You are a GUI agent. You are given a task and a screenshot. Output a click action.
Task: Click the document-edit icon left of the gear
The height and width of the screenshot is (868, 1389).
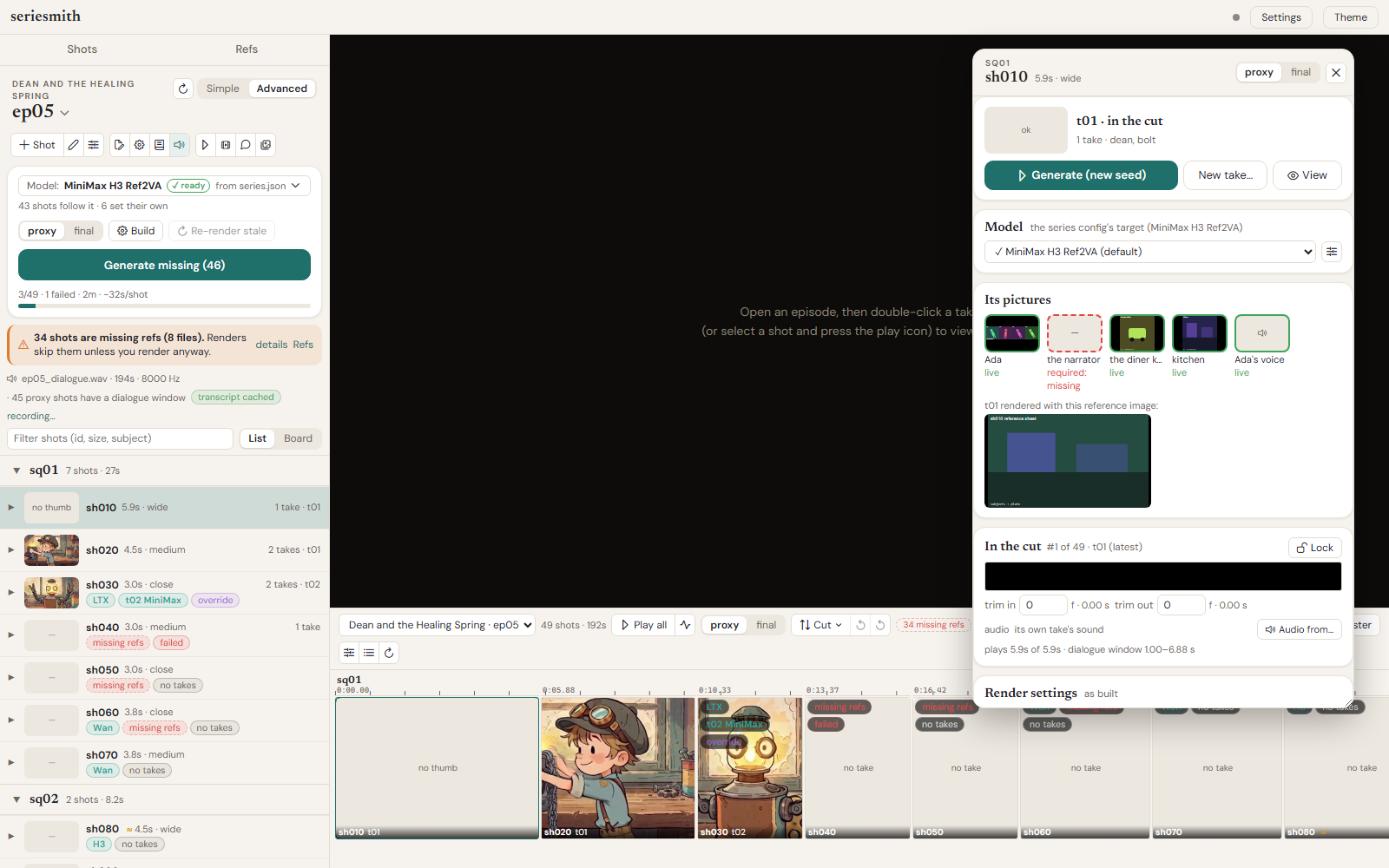coord(119,145)
